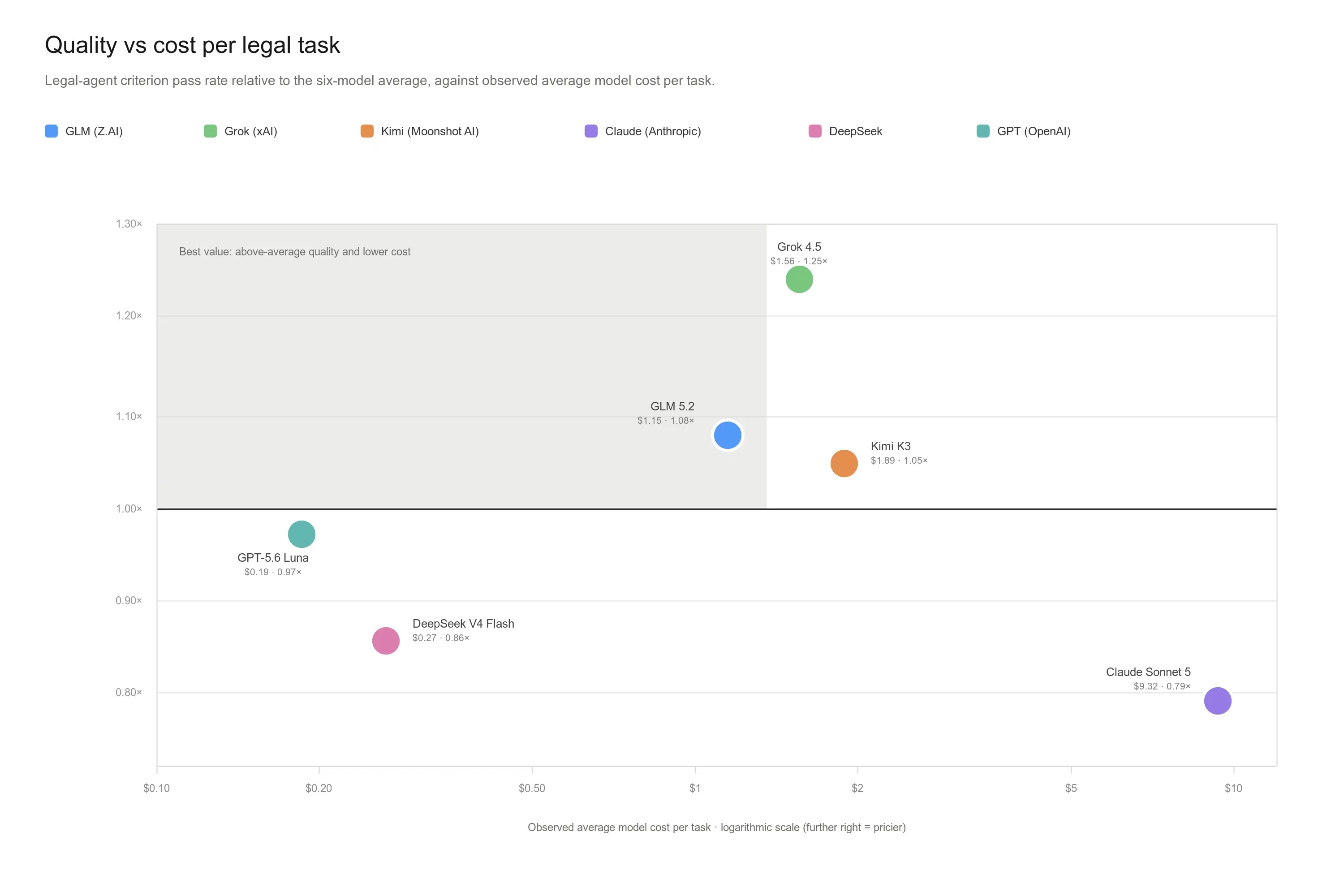This screenshot has width=1344, height=896.
Task: Click the 0.90× y-axis label
Action: (x=129, y=601)
